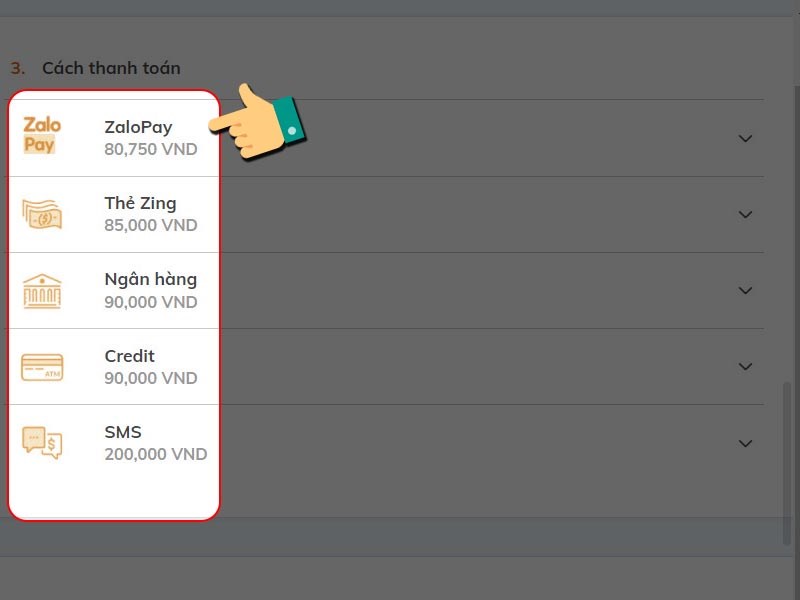800x600 pixels.
Task: Click the Ngân hàng bank building icon
Action: (42, 290)
